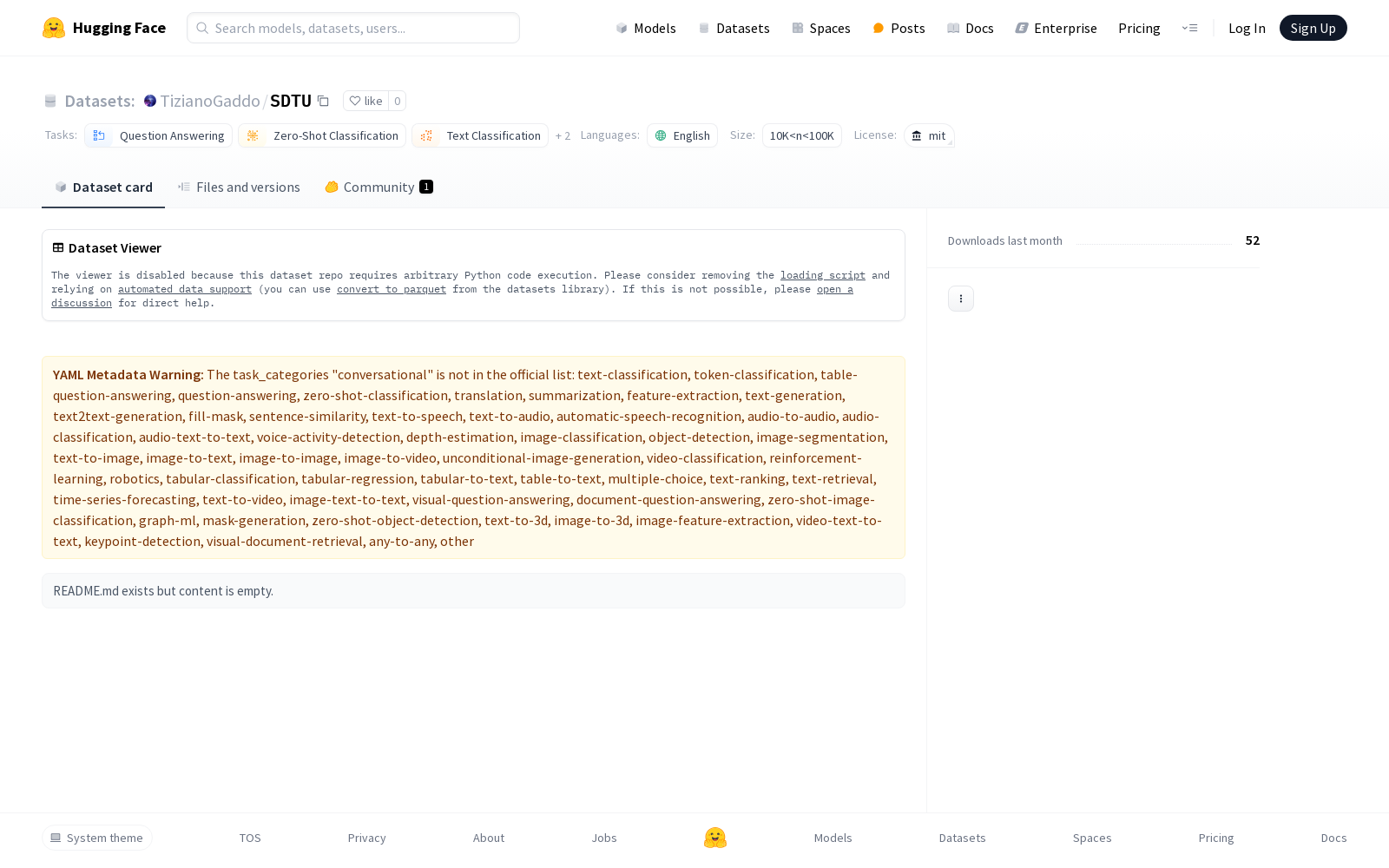1389x868 pixels.
Task: Click the TOS footer link
Action: [250, 838]
